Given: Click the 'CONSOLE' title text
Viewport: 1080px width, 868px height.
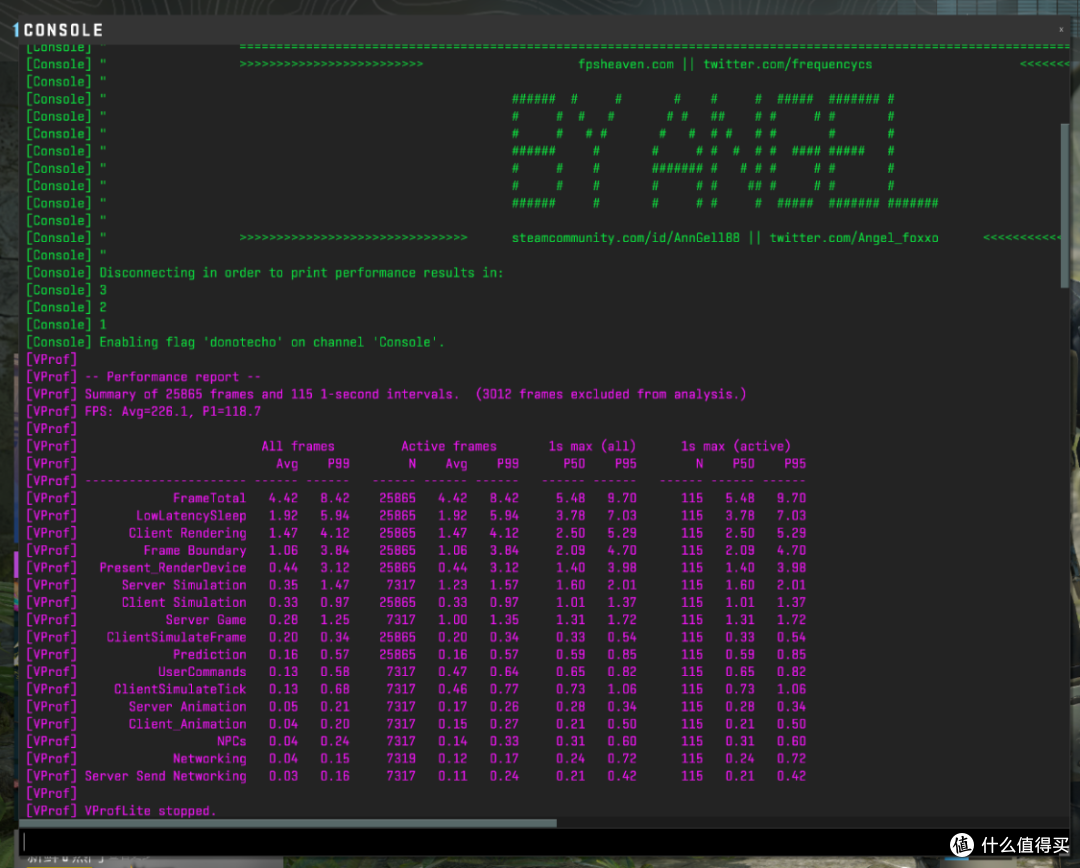Looking at the screenshot, I should point(63,30).
